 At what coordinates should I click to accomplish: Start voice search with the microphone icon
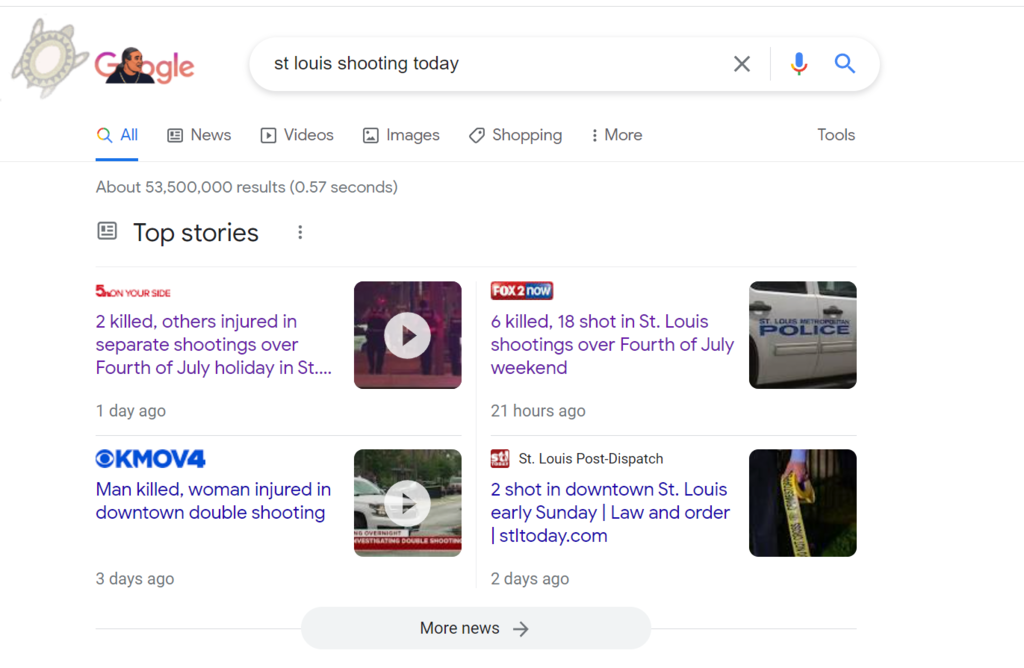click(x=798, y=63)
